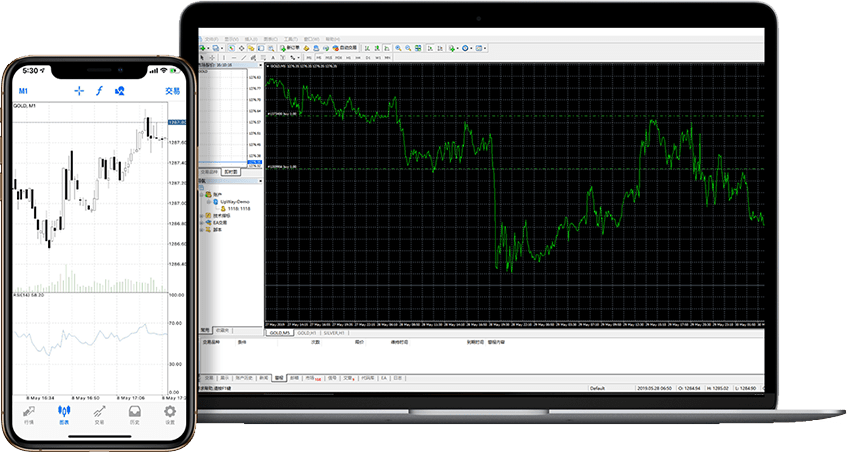Open indicators via the f icon
The height and width of the screenshot is (461, 851).
[99, 91]
